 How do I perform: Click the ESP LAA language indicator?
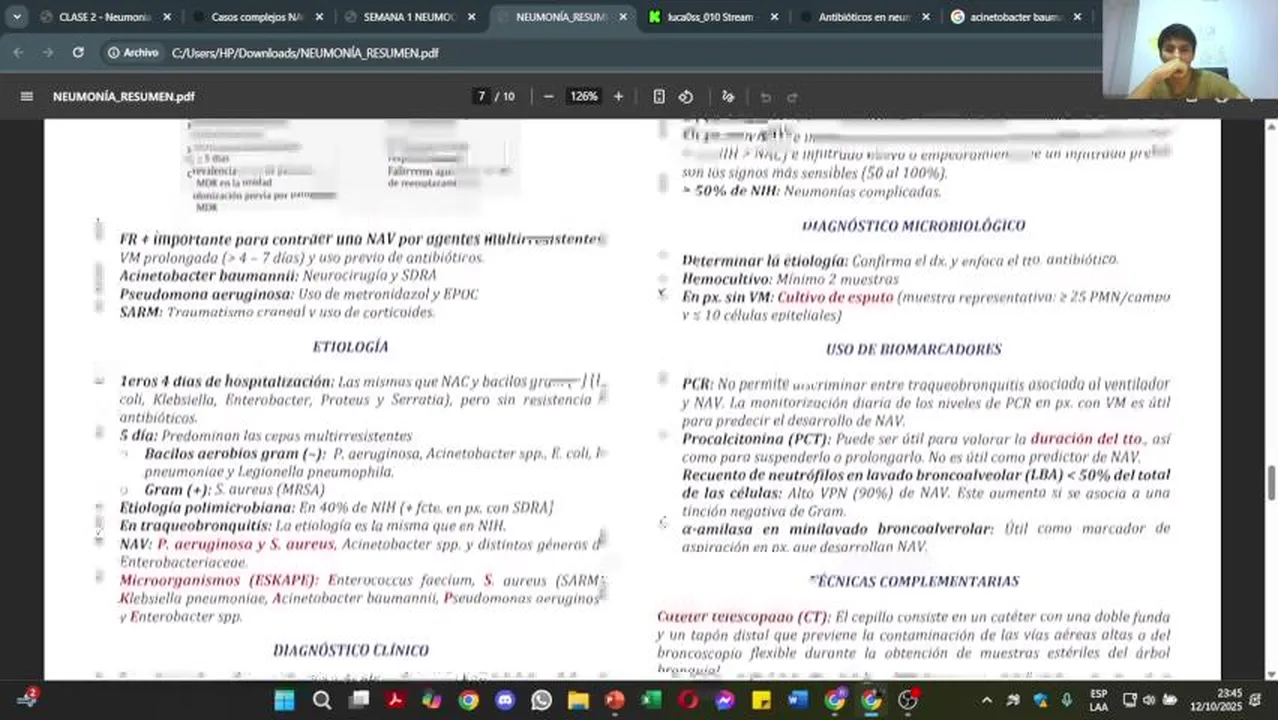(1098, 700)
